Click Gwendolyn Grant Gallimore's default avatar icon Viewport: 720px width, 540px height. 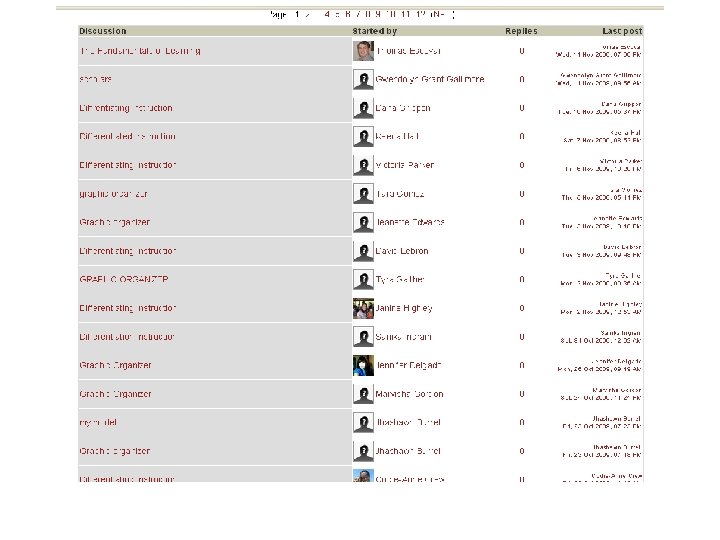coord(363,79)
